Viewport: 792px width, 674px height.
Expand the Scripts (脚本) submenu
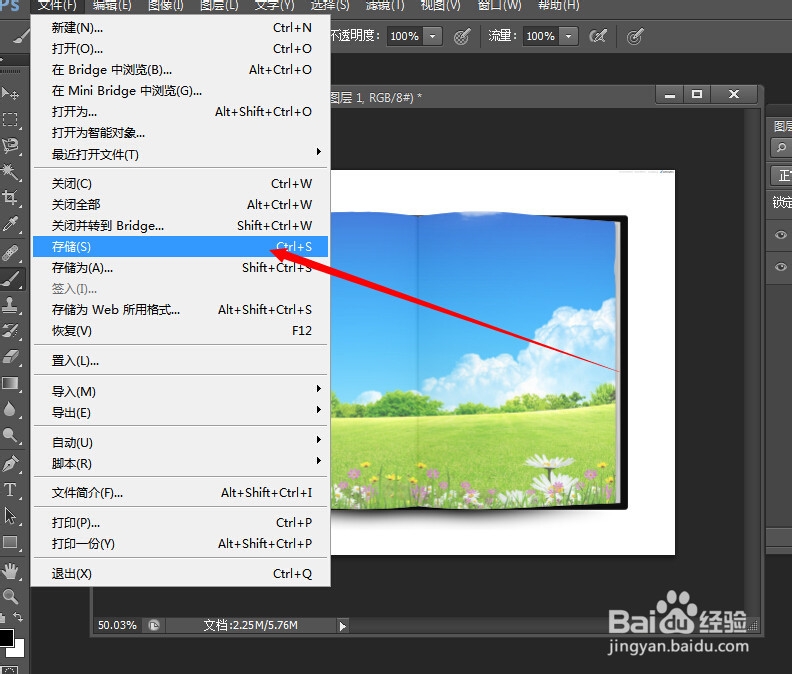click(319, 460)
